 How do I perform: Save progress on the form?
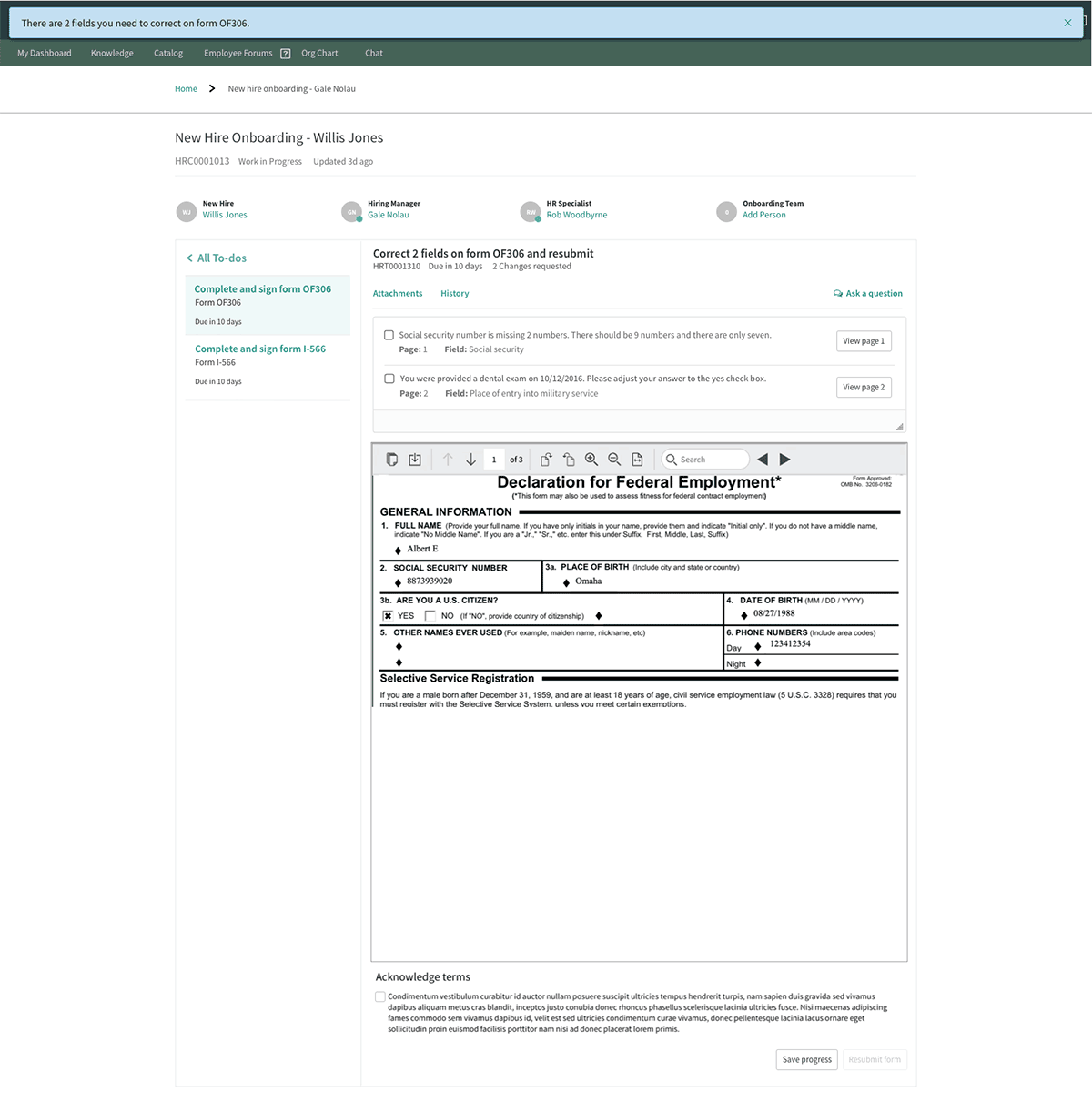pyautogui.click(x=805, y=1059)
